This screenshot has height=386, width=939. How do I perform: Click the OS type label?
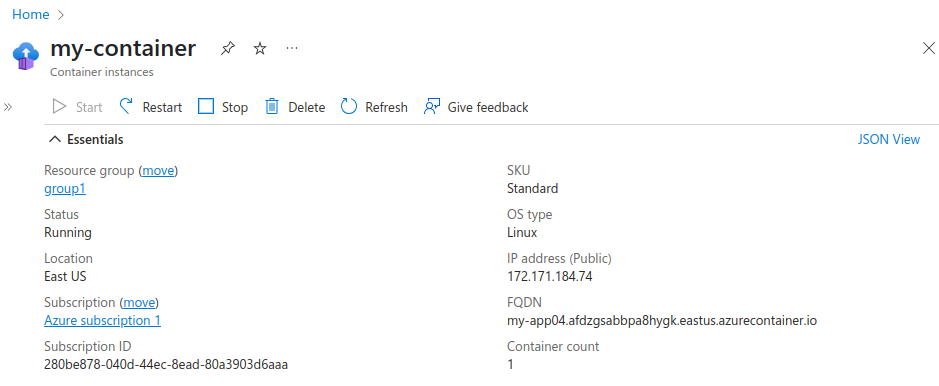pyautogui.click(x=529, y=214)
